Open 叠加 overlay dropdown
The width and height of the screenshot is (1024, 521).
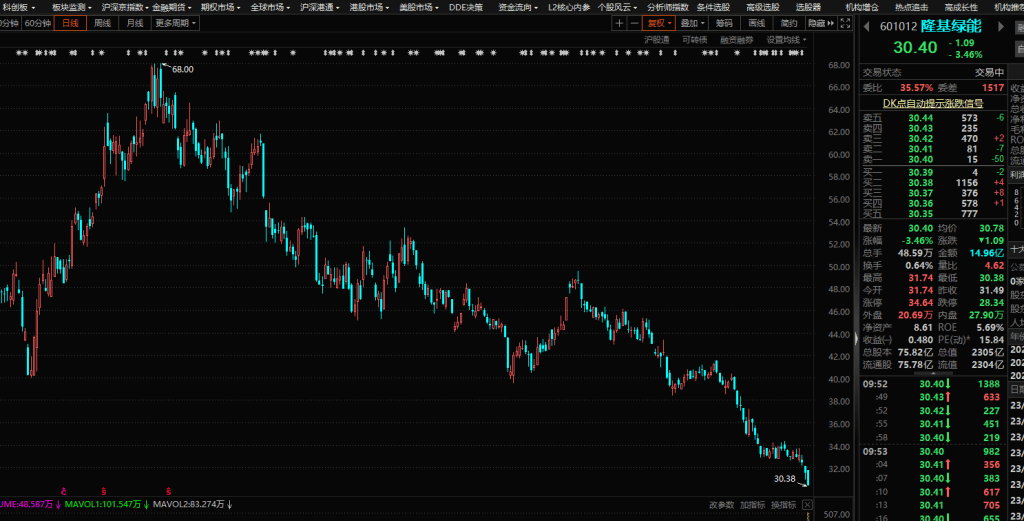coord(692,24)
